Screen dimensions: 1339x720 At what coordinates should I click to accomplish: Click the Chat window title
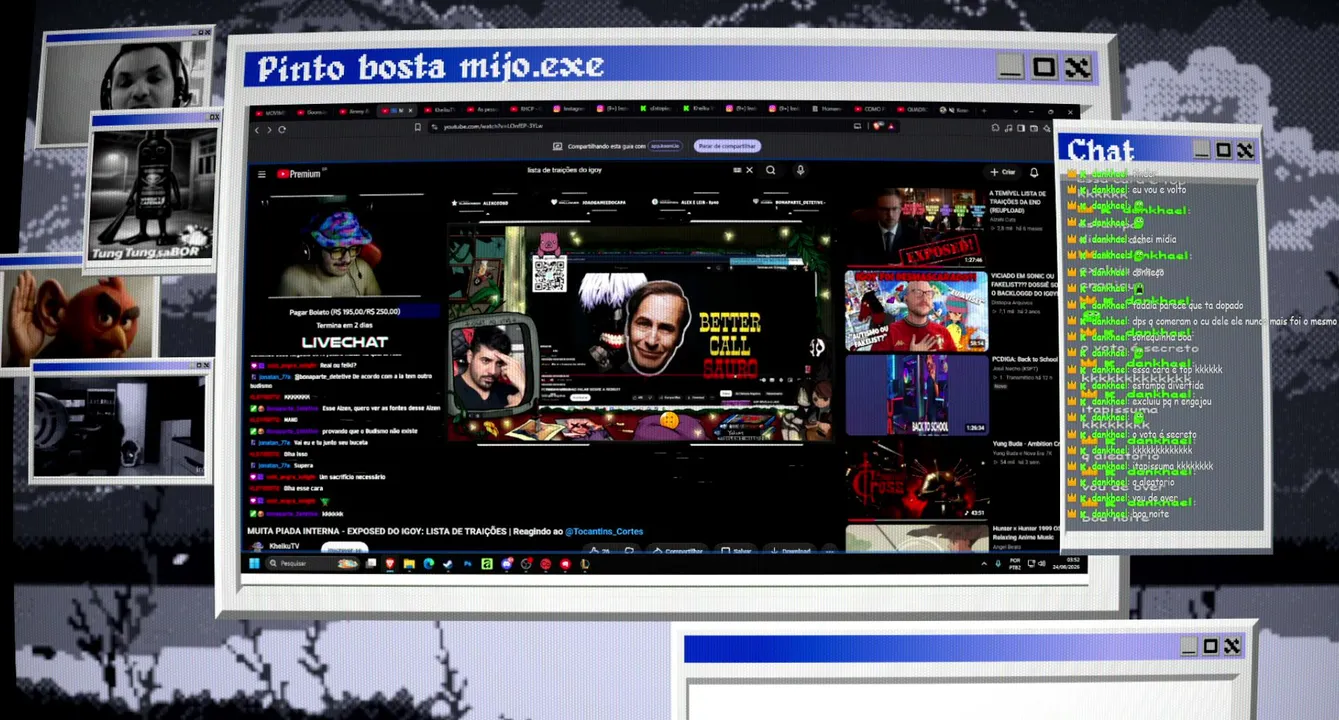point(1101,150)
